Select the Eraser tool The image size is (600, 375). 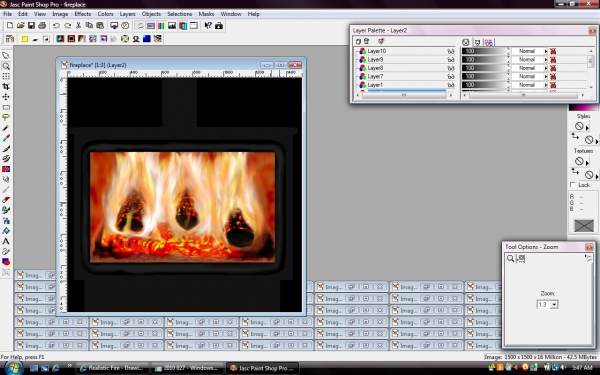pyautogui.click(x=6, y=200)
